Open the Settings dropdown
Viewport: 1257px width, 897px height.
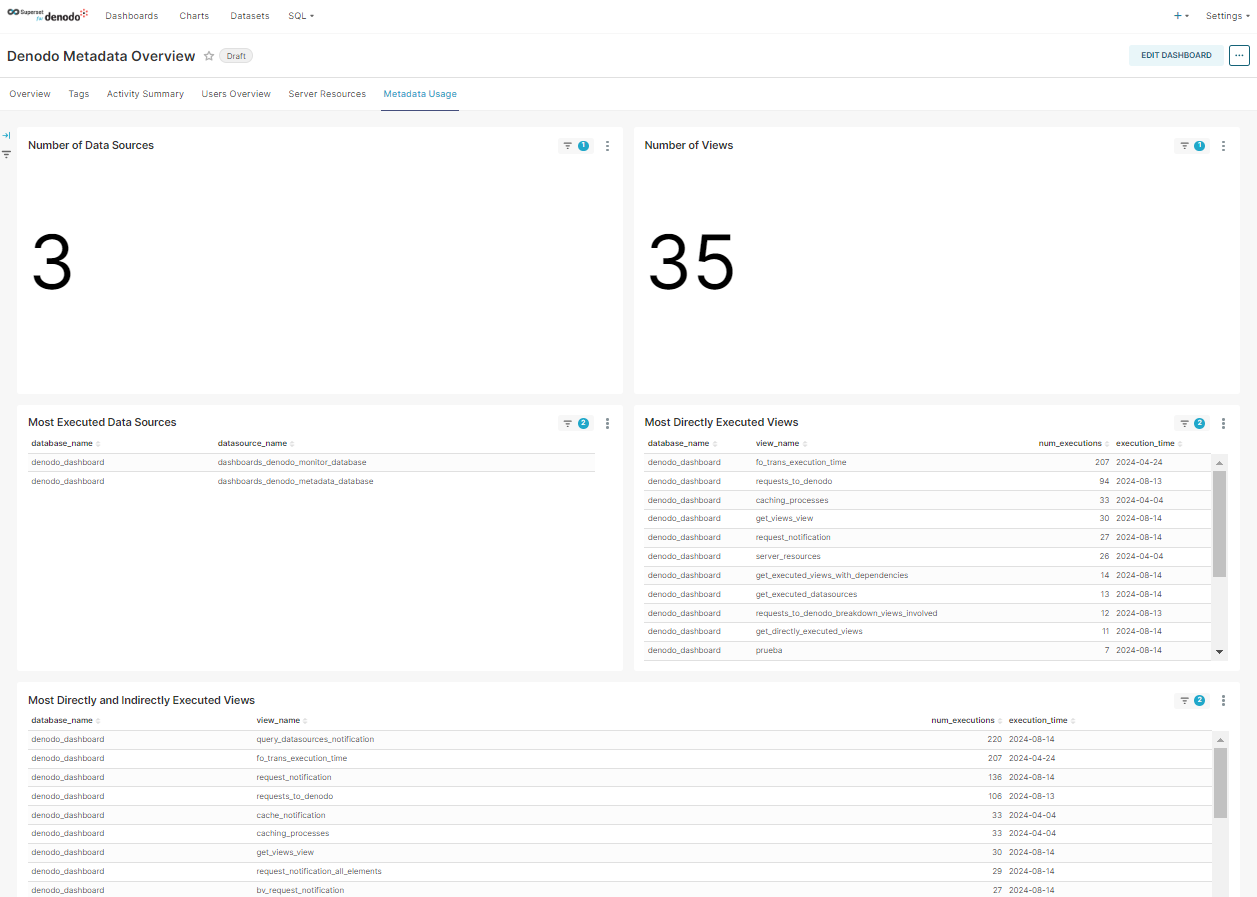coord(1227,16)
